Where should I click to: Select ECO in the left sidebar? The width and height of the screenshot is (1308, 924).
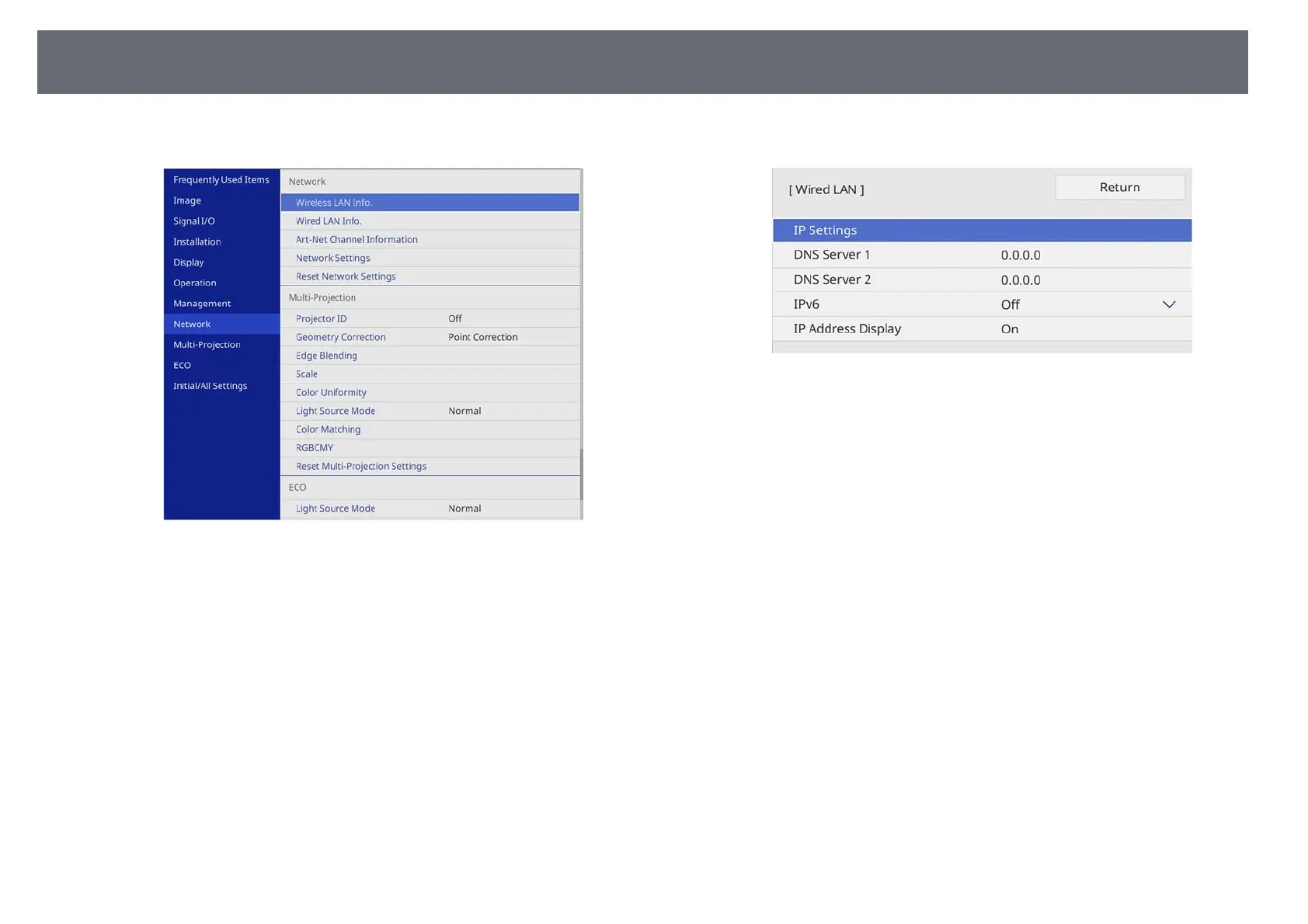221,365
